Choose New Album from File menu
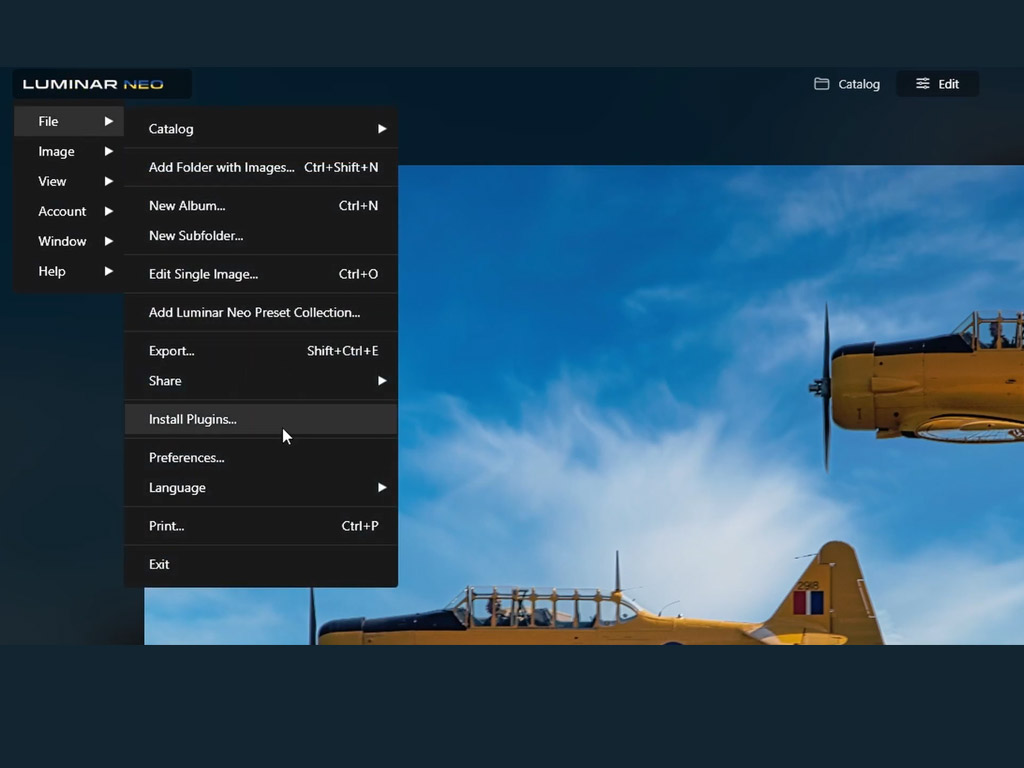Image resolution: width=1024 pixels, height=768 pixels. tap(187, 206)
